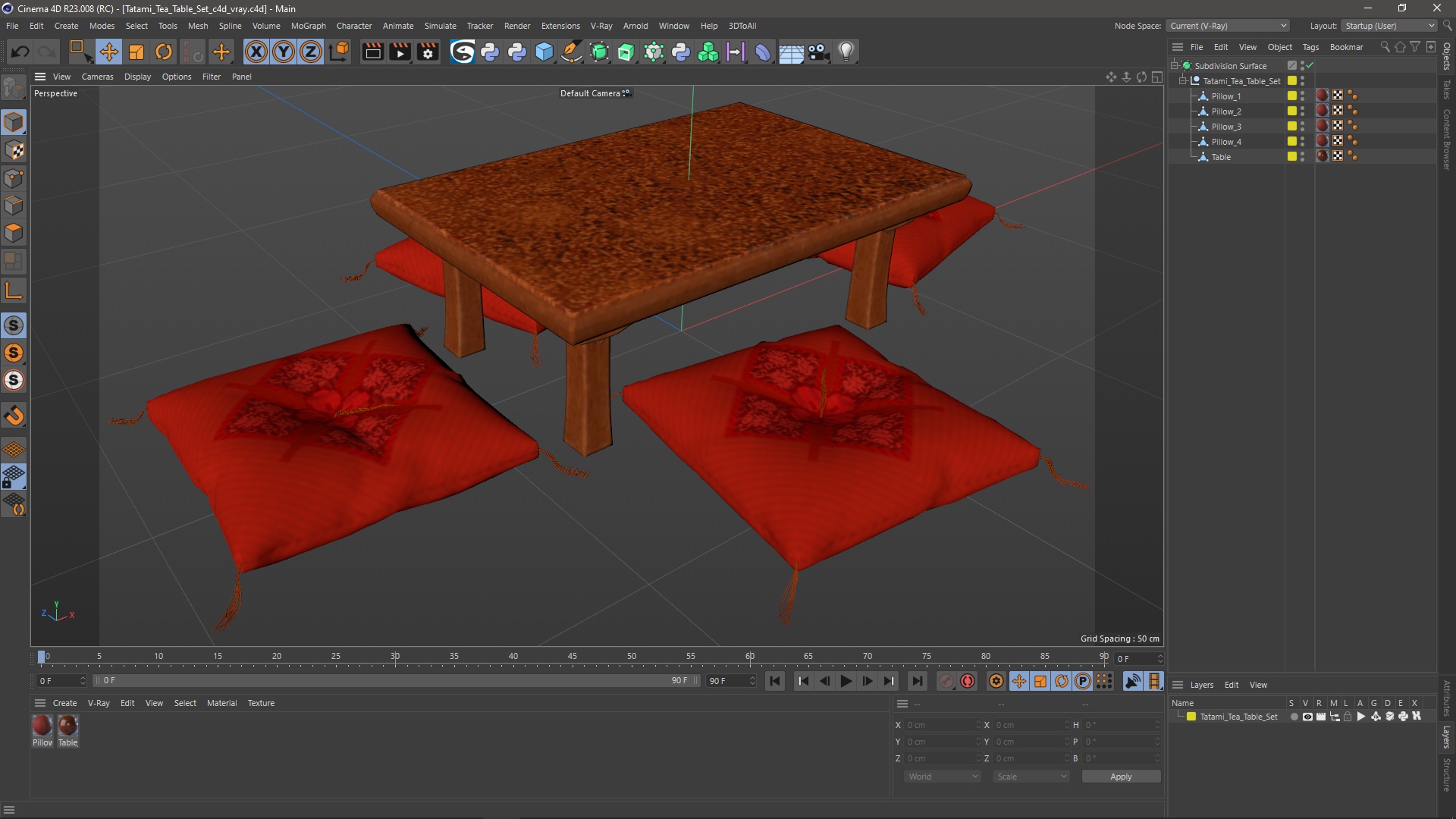This screenshot has height=819, width=1456.
Task: Click the Record Active Objects button
Action: coord(946,681)
